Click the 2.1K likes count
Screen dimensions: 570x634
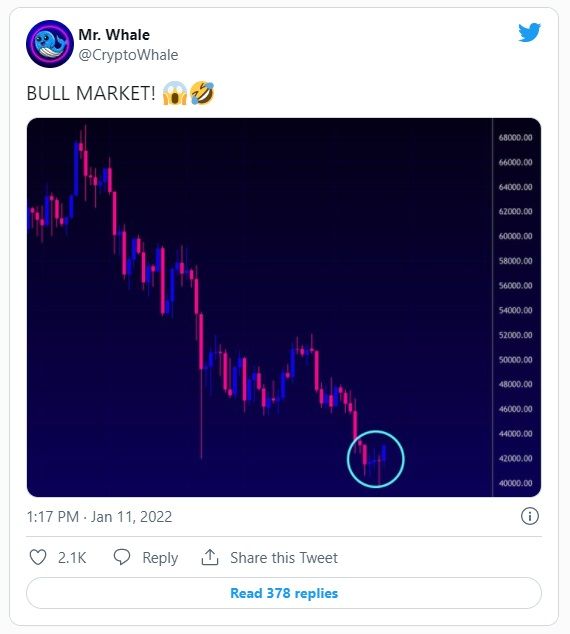72,558
